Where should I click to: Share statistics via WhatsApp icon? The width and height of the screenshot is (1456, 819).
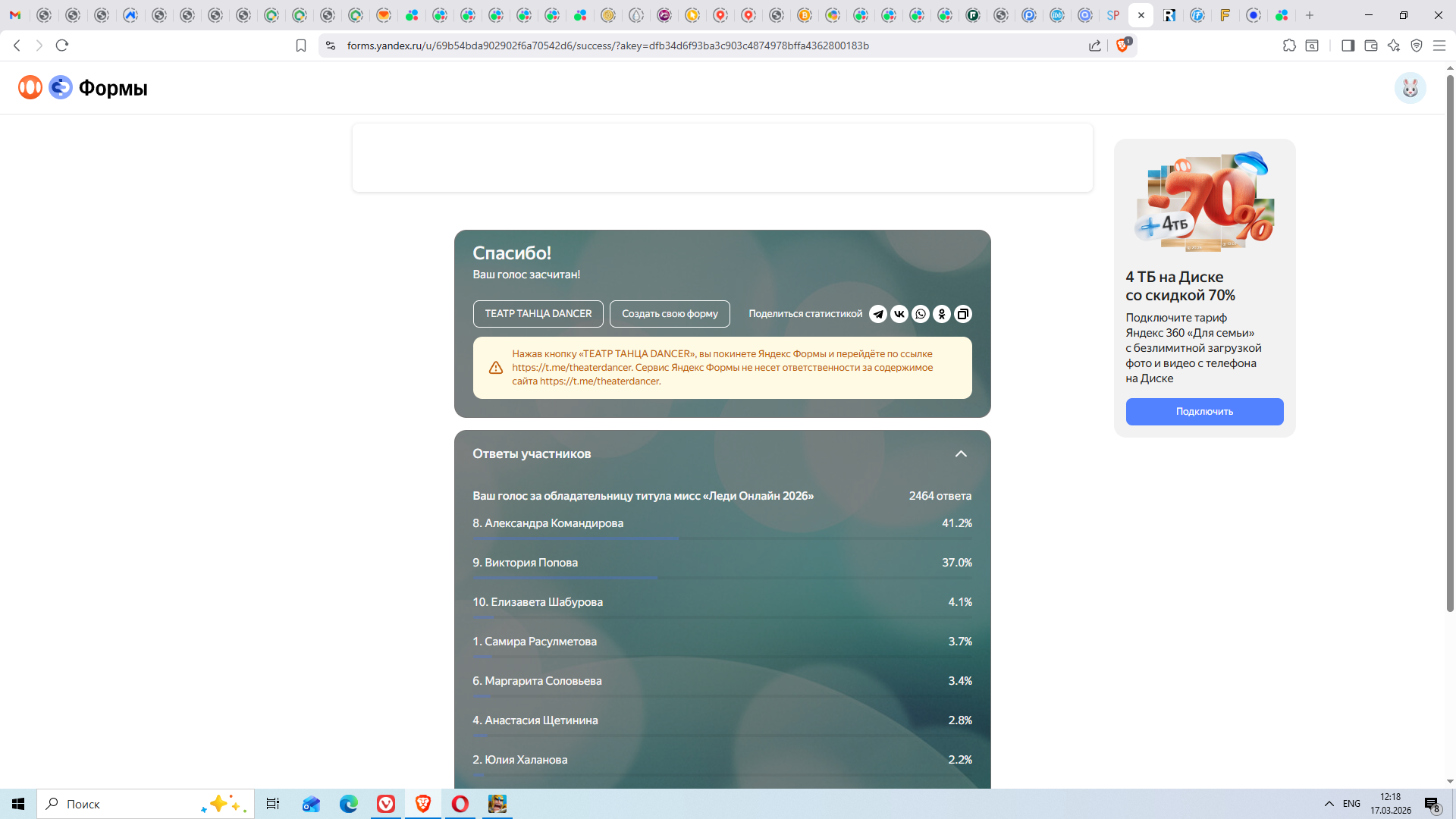(921, 314)
